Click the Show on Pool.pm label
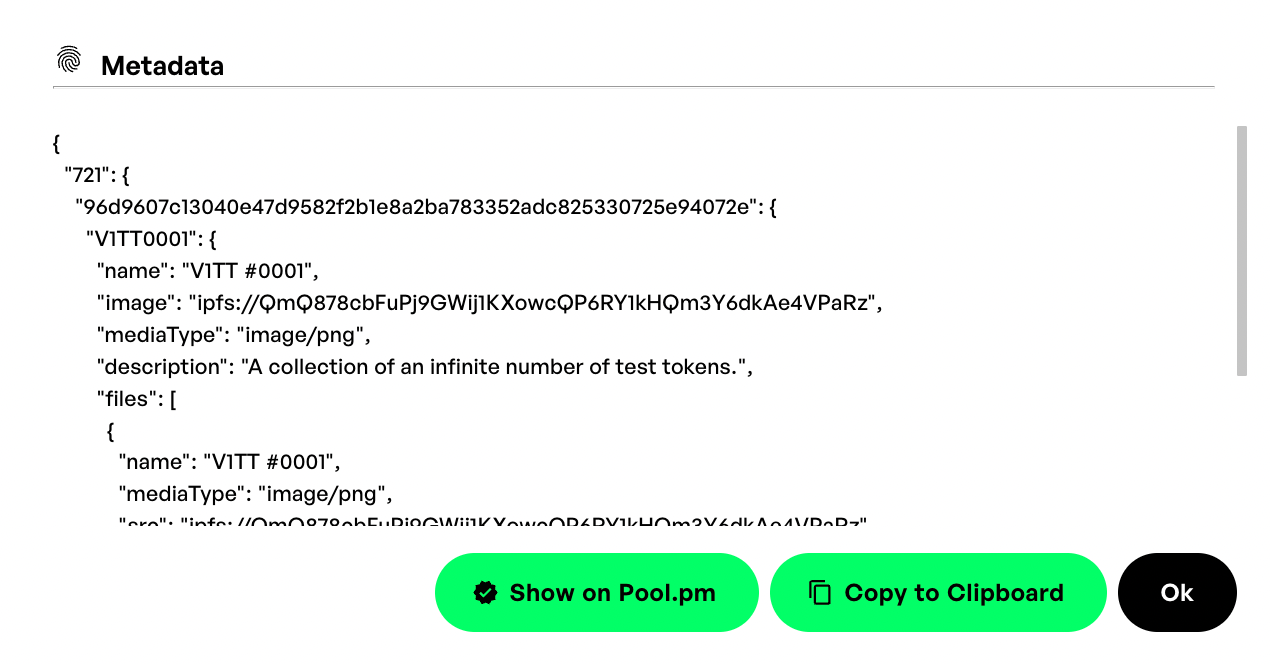1270x664 pixels. [612, 593]
